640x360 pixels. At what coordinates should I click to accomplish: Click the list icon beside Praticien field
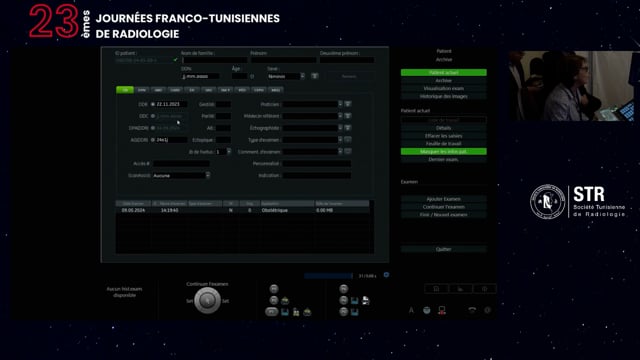348,104
